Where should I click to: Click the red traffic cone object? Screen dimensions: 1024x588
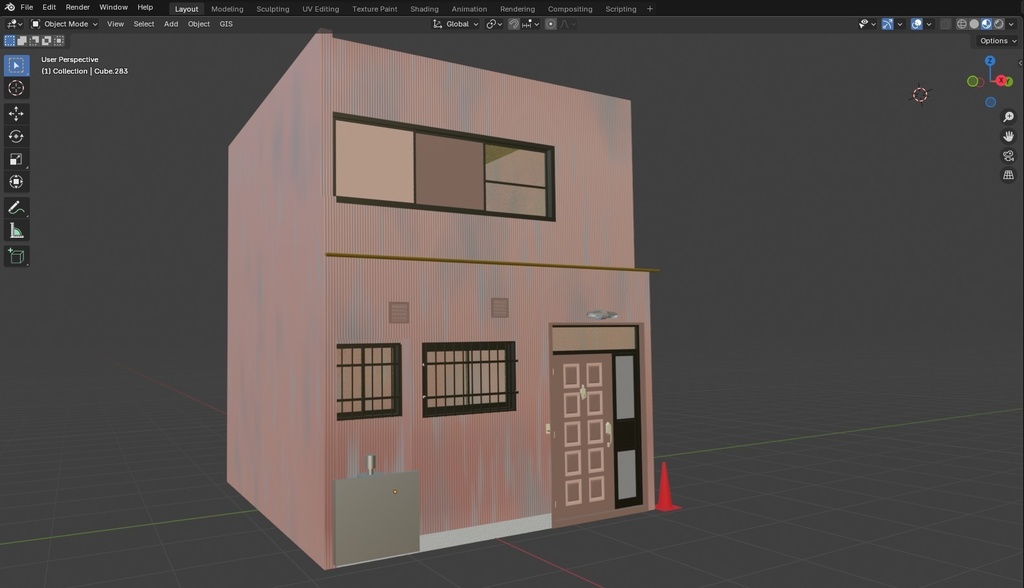pyautogui.click(x=666, y=487)
